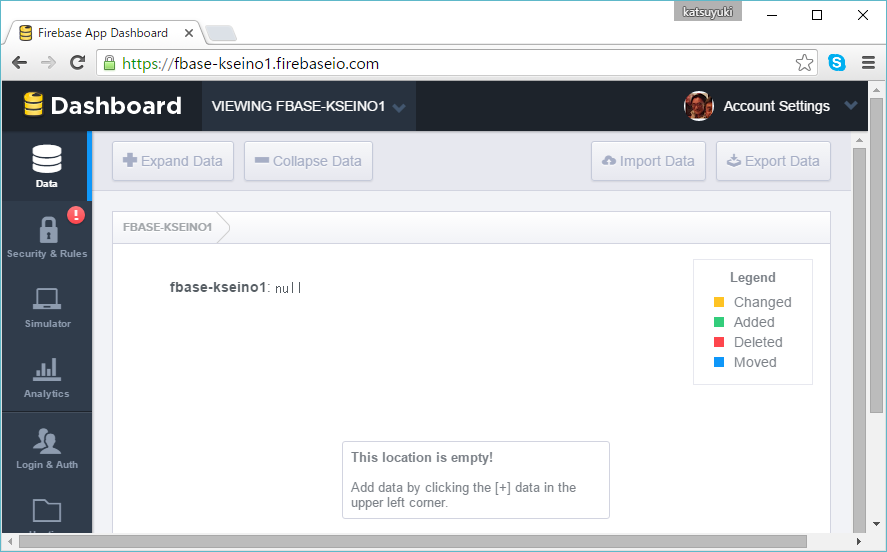This screenshot has width=887, height=552.
Task: View the green SSL padlock info
Action: tap(109, 62)
